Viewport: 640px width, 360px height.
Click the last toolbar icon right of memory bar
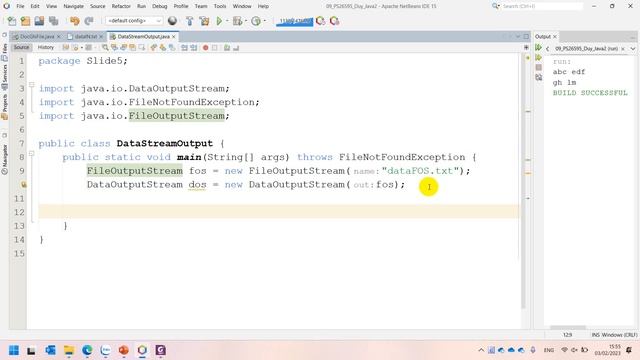pyautogui.click(x=335, y=21)
